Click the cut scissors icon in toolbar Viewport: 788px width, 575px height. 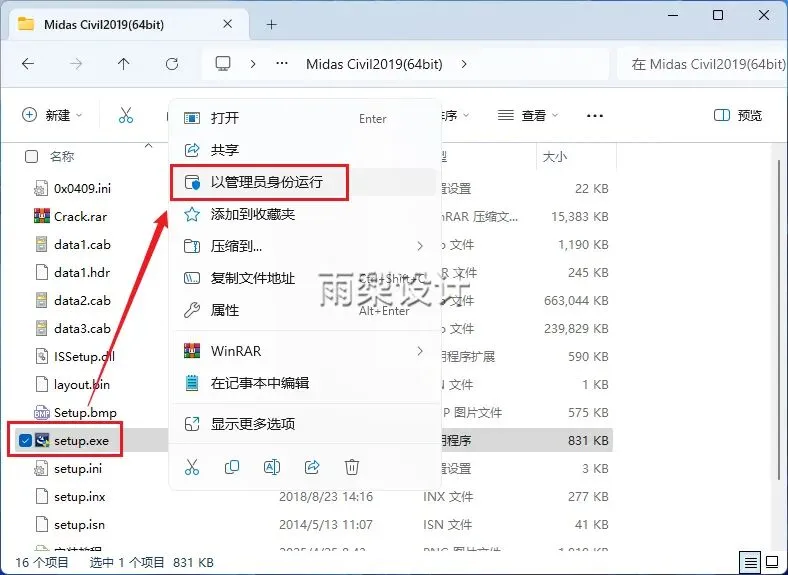point(126,116)
